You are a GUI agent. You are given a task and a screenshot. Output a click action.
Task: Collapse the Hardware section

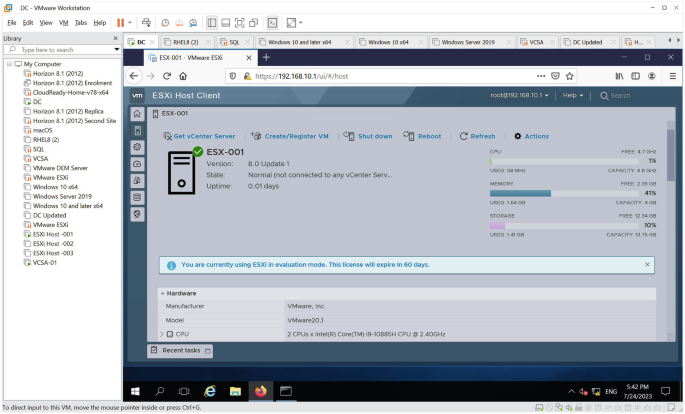point(162,293)
